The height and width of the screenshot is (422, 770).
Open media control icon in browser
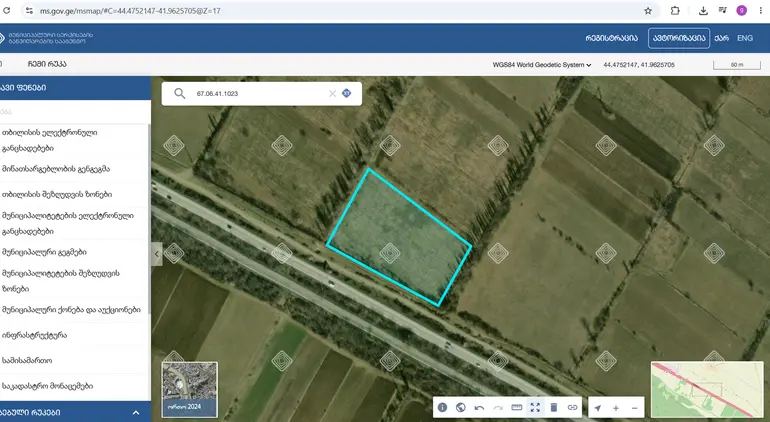(722, 10)
